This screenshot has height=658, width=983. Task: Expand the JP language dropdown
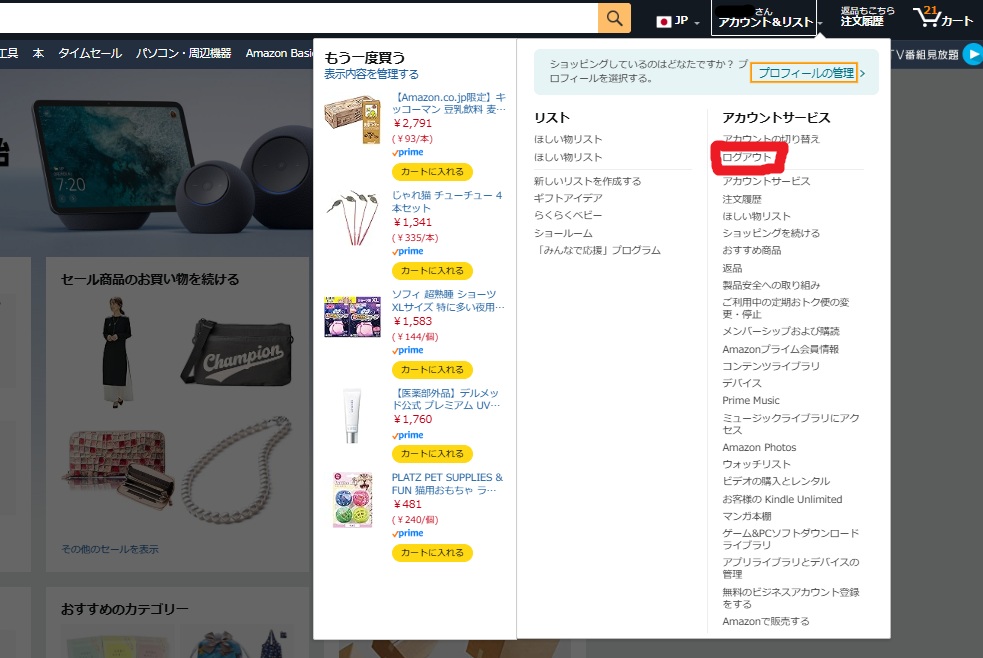(697, 22)
